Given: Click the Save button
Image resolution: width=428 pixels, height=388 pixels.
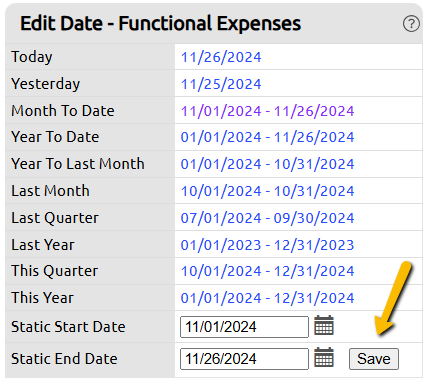Looking at the screenshot, I should pos(374,359).
